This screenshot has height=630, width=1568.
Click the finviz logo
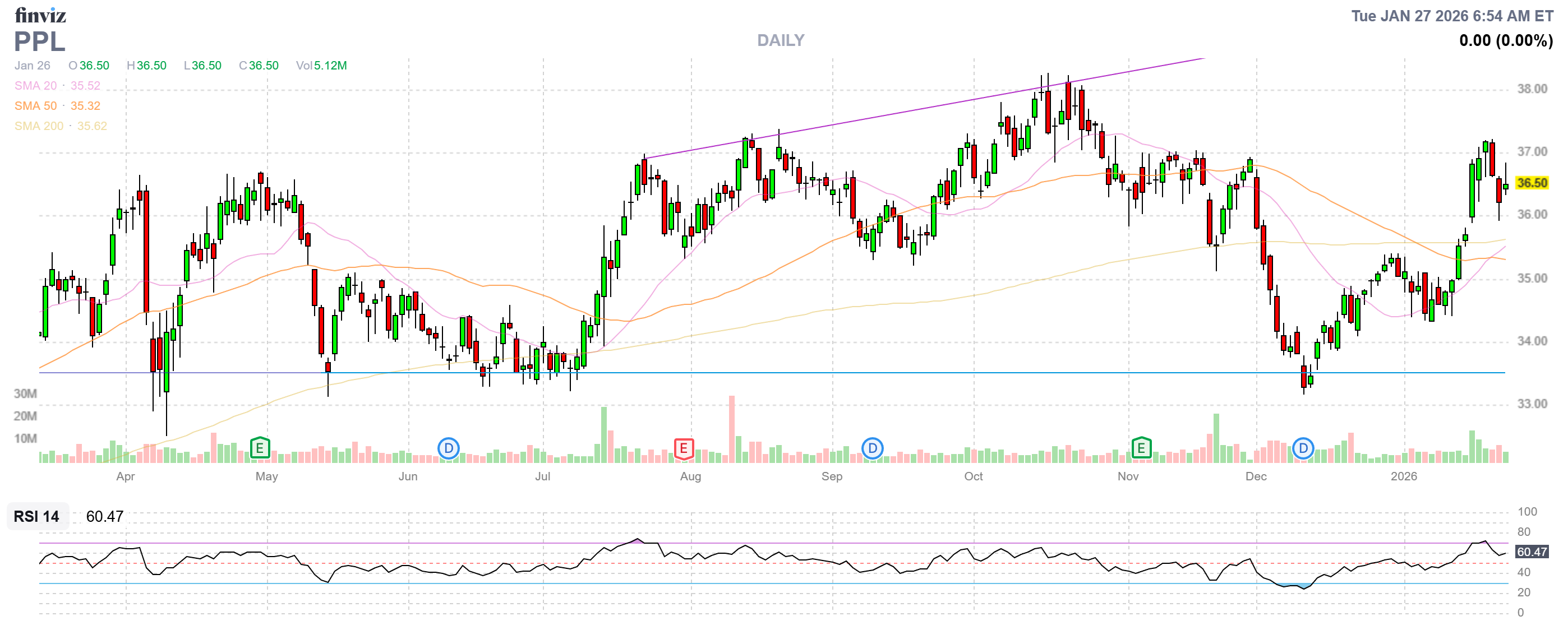[40, 15]
